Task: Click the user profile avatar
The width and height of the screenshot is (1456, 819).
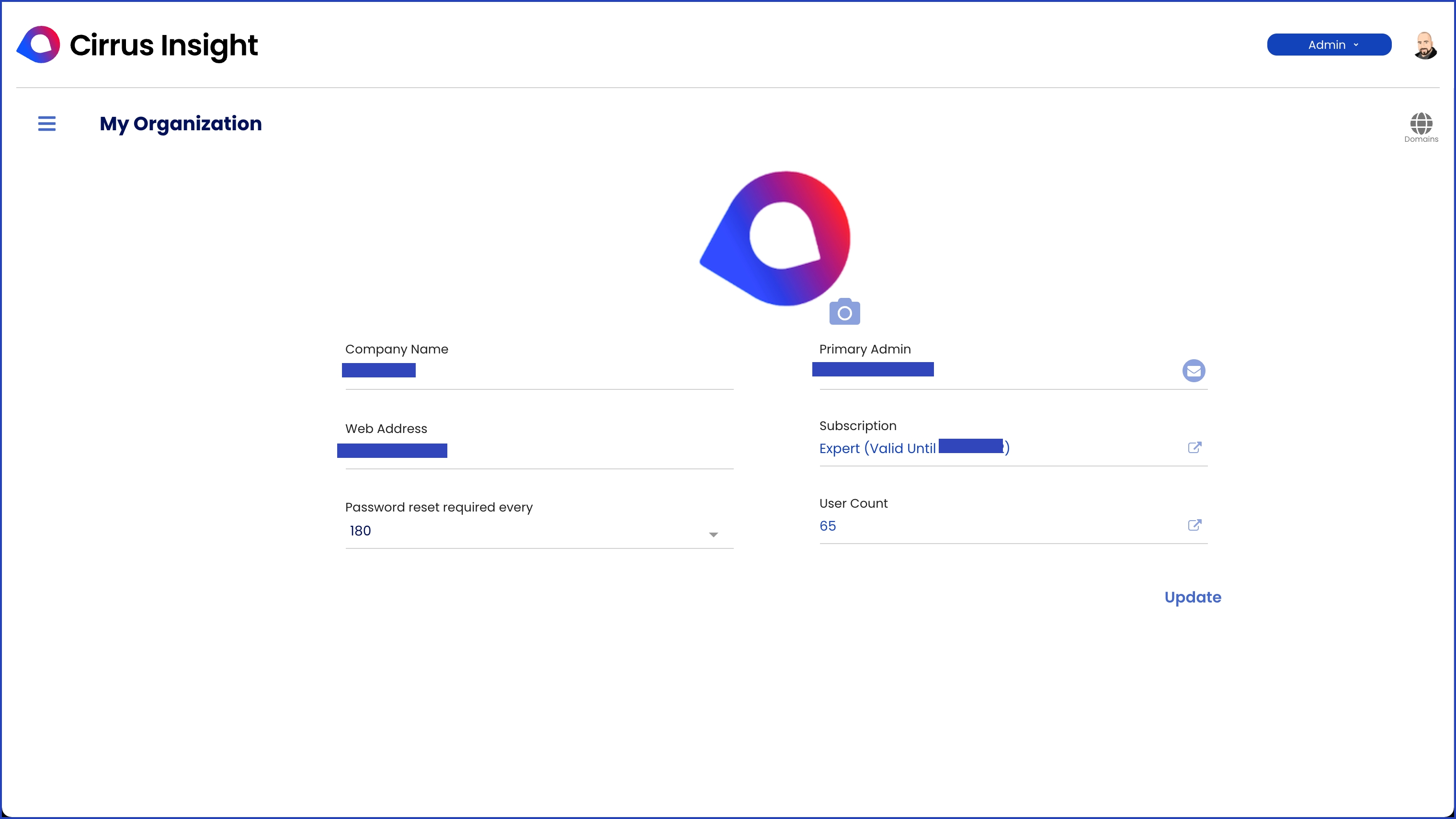Action: pos(1425,45)
